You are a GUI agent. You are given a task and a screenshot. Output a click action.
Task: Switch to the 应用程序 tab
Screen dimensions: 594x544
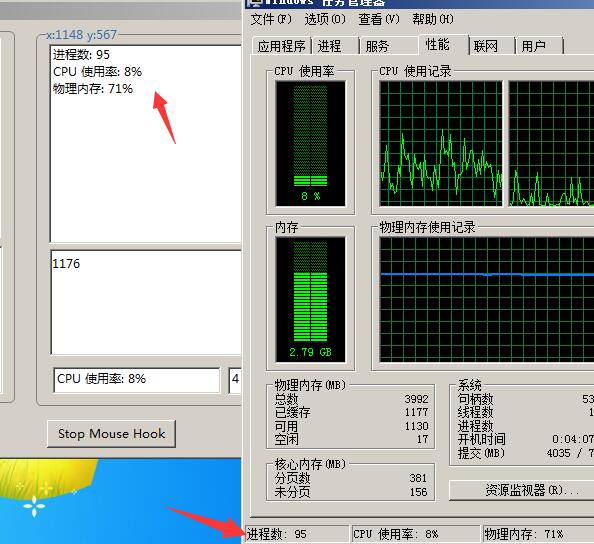(281, 46)
